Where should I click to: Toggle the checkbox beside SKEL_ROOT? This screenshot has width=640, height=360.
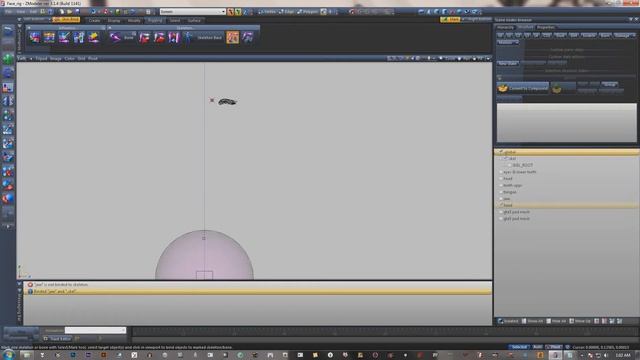point(510,165)
